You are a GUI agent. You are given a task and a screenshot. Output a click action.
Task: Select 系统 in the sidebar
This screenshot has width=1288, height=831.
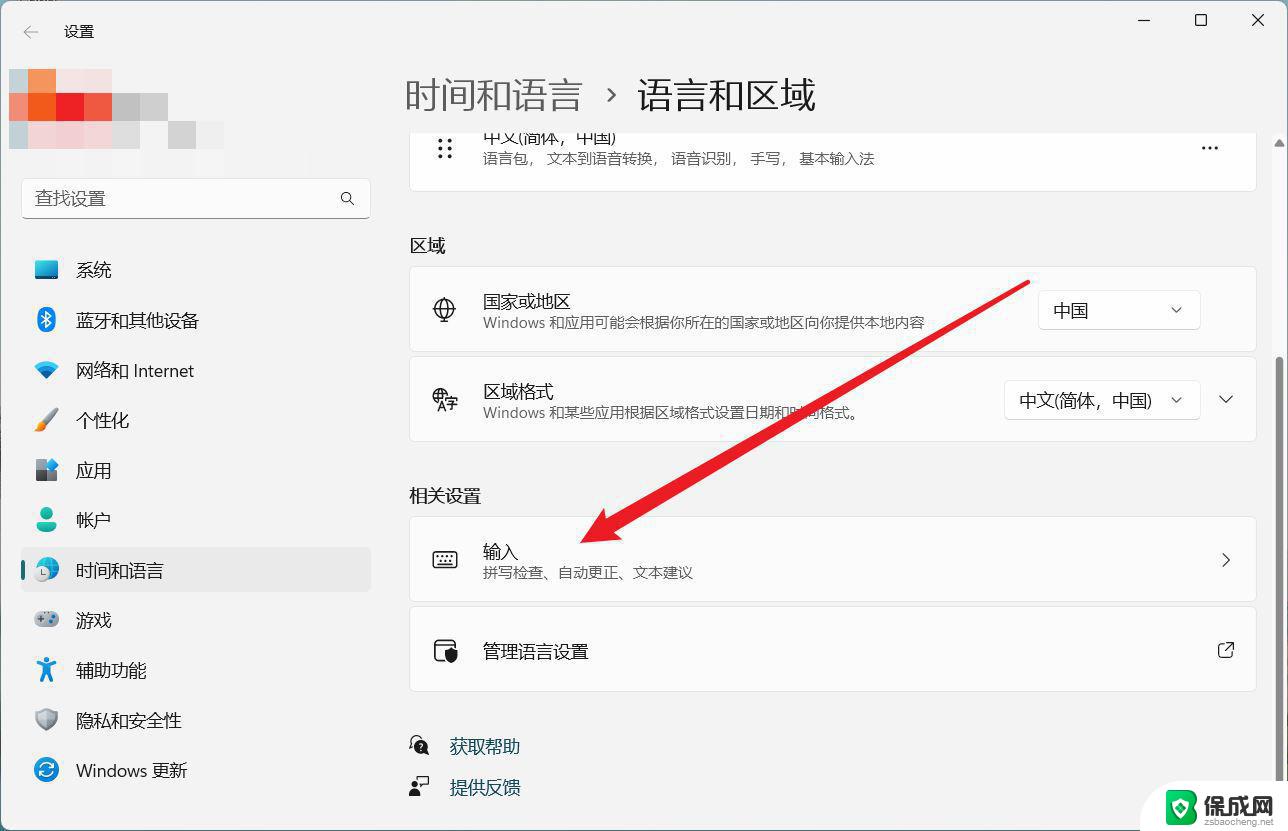click(196, 270)
